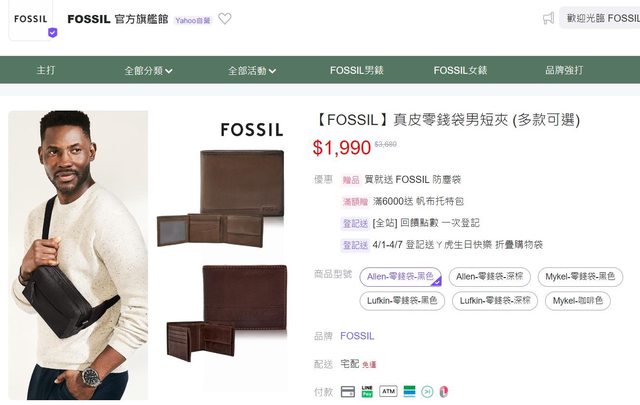Click the green striped payment icon
The height and width of the screenshot is (405, 640).
pos(410,391)
